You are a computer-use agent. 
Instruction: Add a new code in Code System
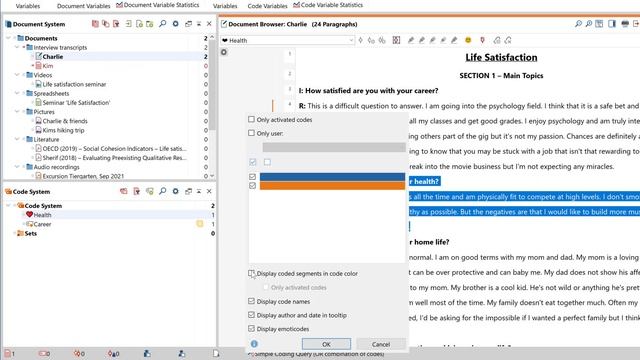coord(150,191)
